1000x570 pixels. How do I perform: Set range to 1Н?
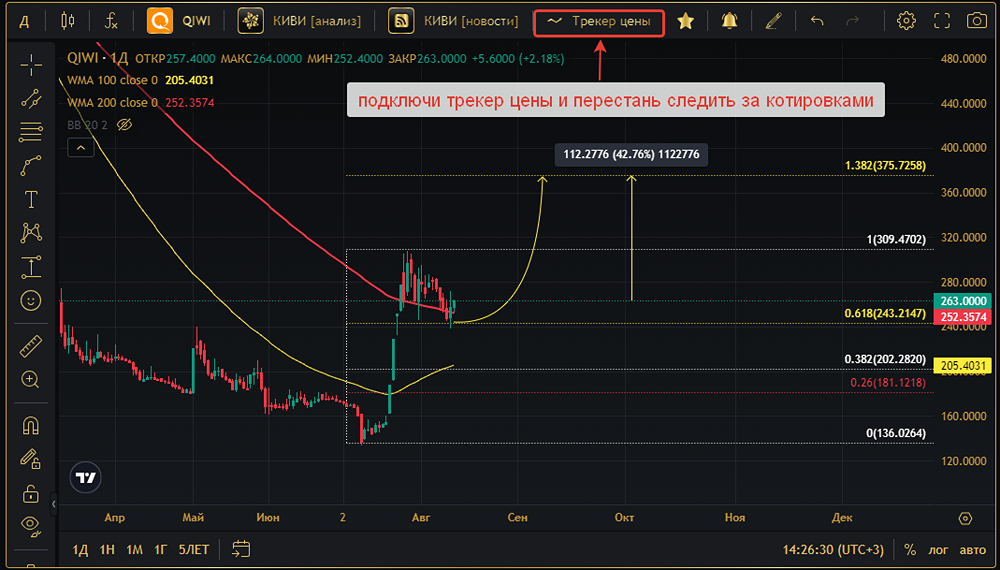107,550
